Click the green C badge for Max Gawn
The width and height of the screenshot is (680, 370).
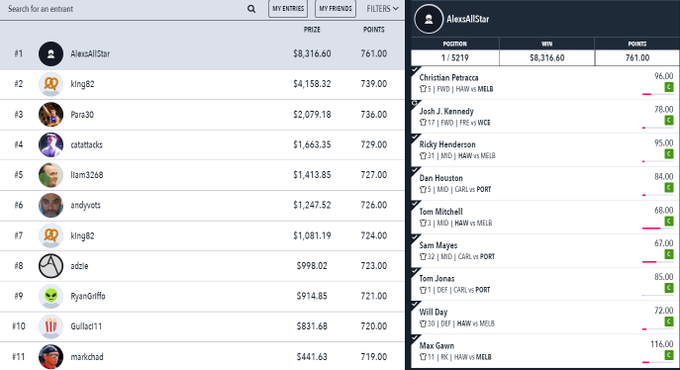tap(669, 356)
